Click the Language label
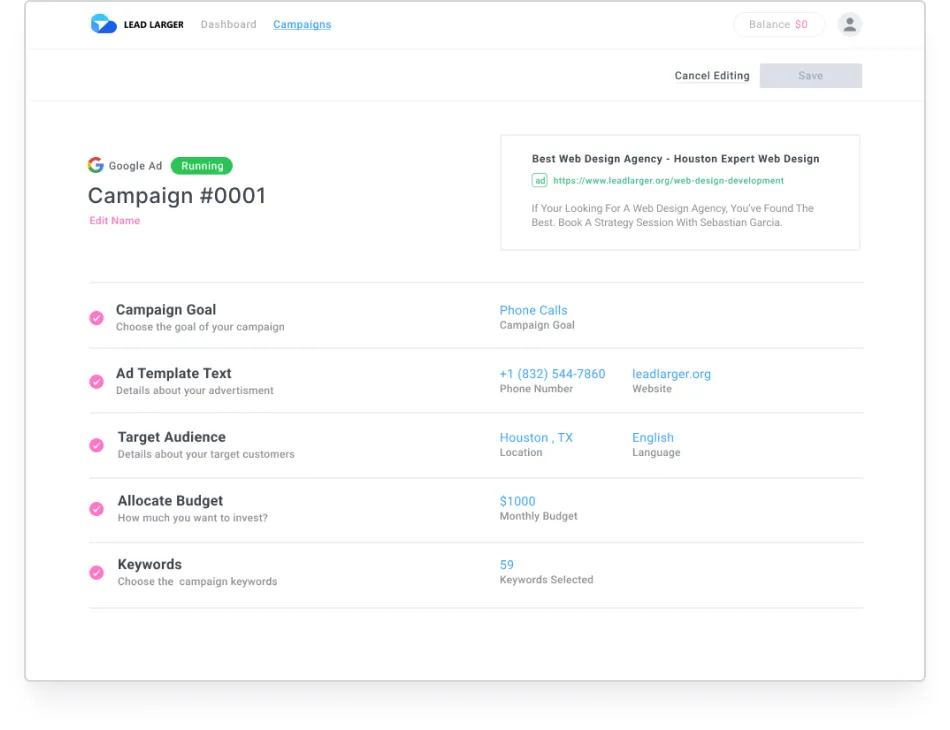Image resolution: width=950 pixels, height=730 pixels. (x=656, y=453)
